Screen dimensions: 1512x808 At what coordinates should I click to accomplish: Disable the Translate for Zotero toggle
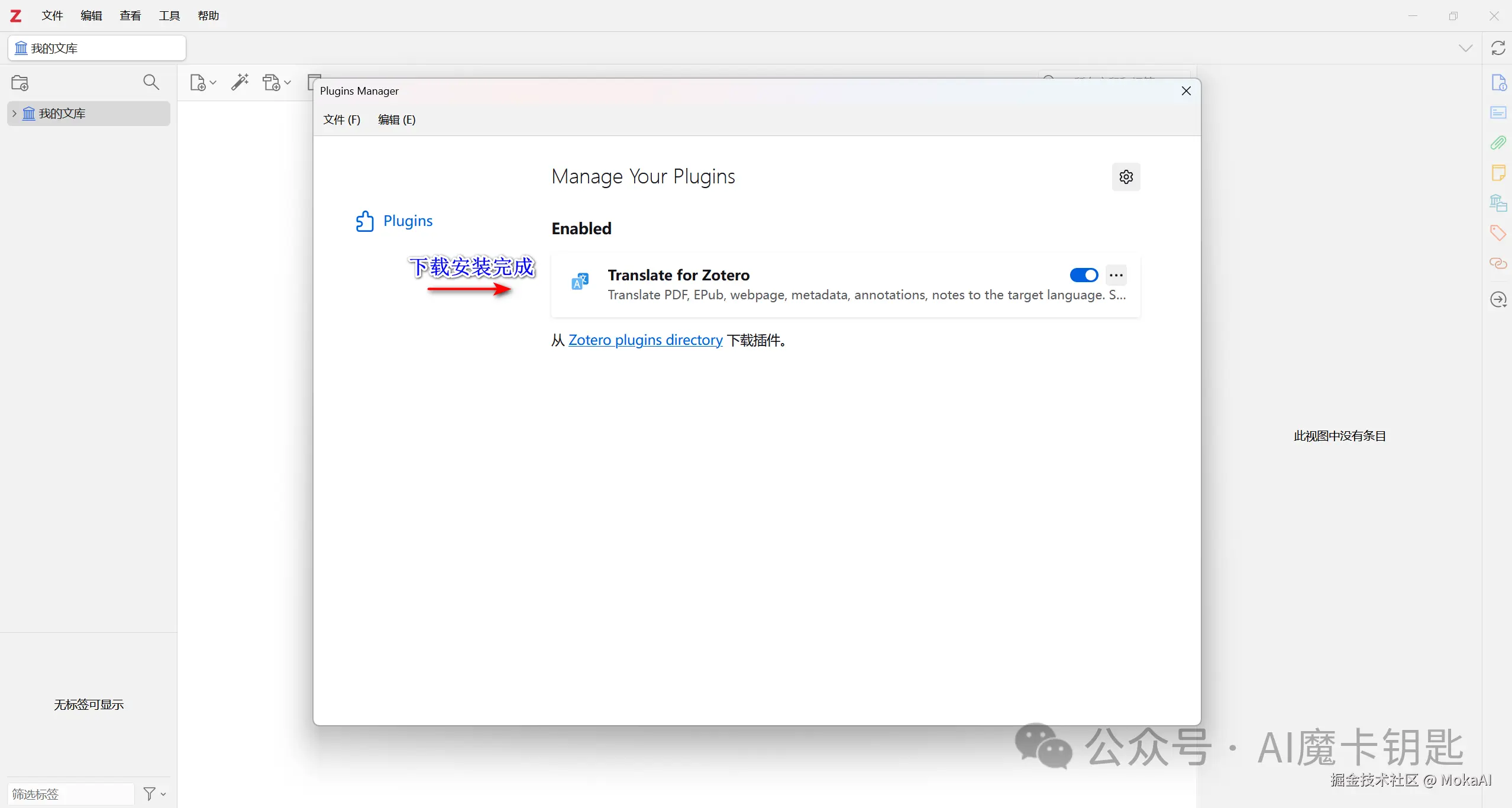click(x=1084, y=275)
